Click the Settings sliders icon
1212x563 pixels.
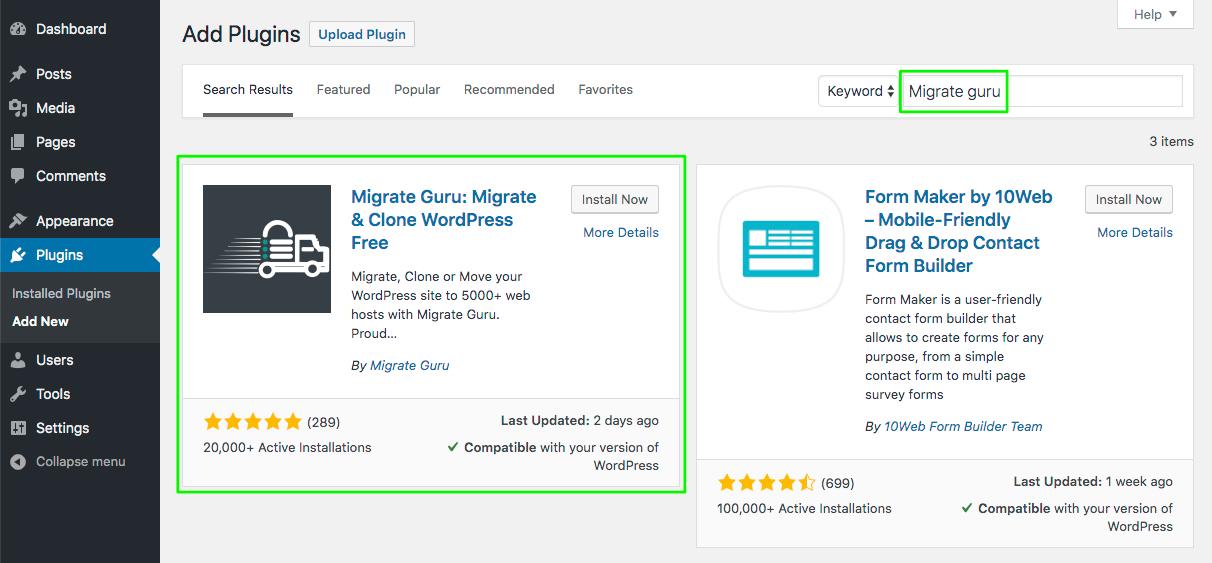click(18, 428)
